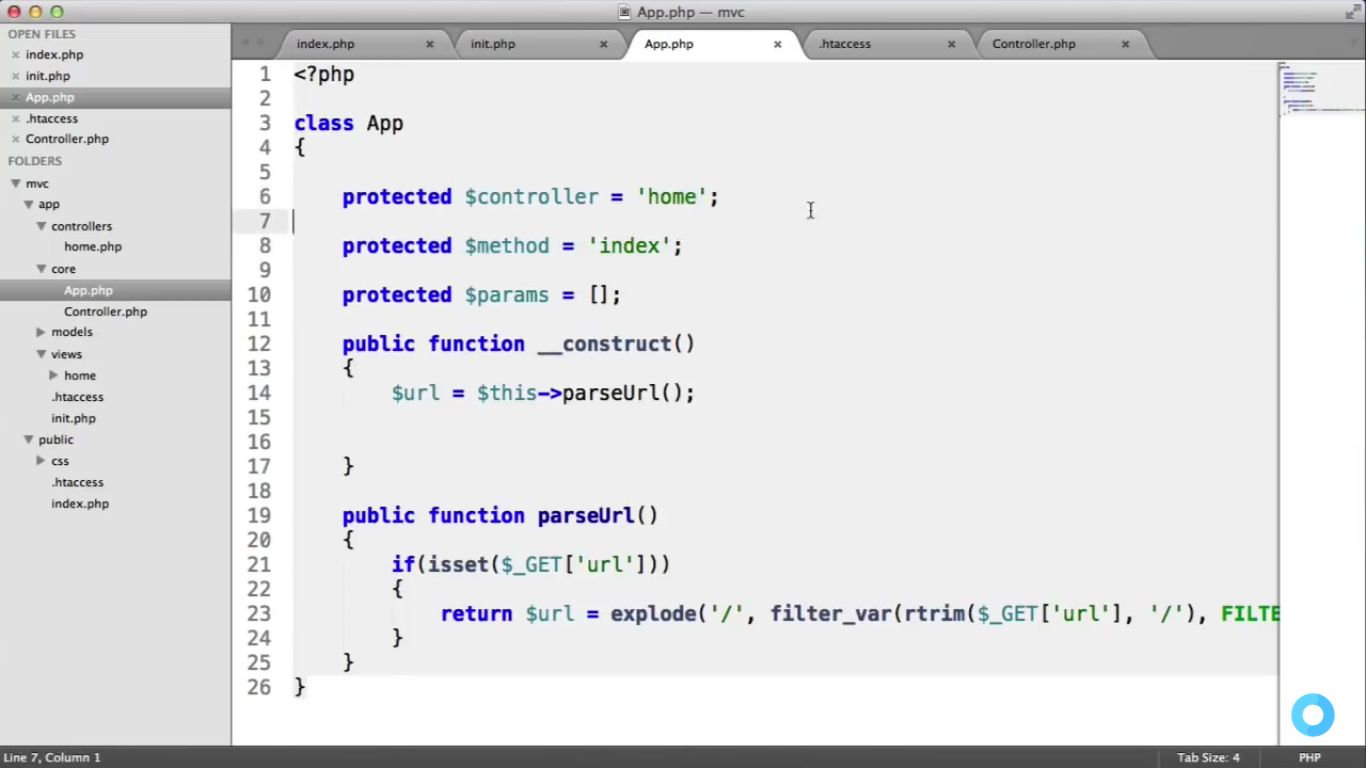Image resolution: width=1366 pixels, height=768 pixels.
Task: Close the App.php tab
Action: (x=778, y=44)
